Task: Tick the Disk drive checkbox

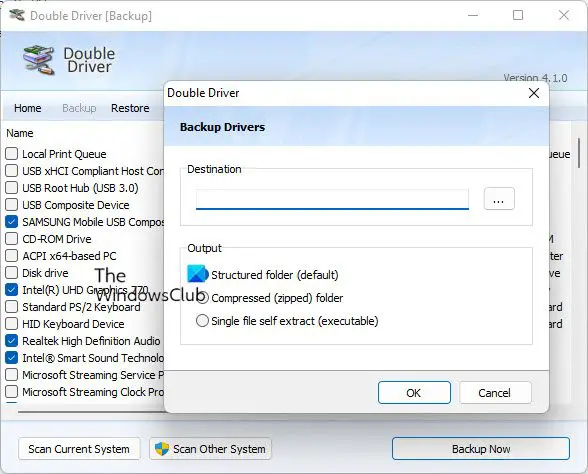Action: click(12, 273)
